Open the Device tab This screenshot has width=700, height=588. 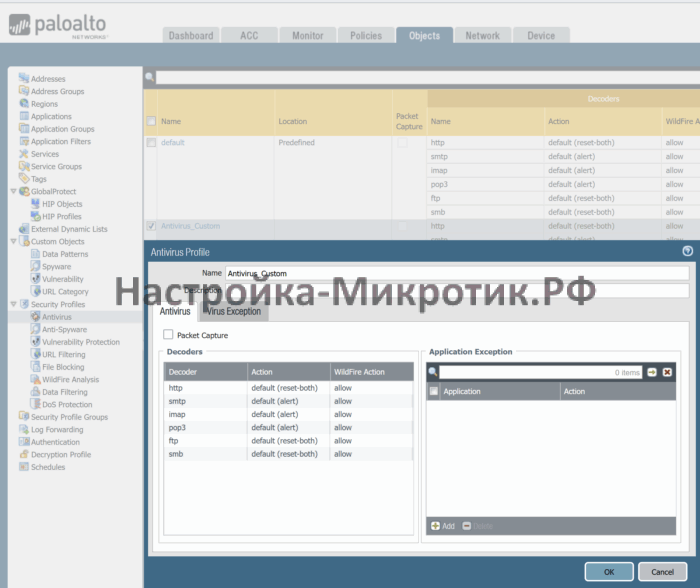pos(541,35)
